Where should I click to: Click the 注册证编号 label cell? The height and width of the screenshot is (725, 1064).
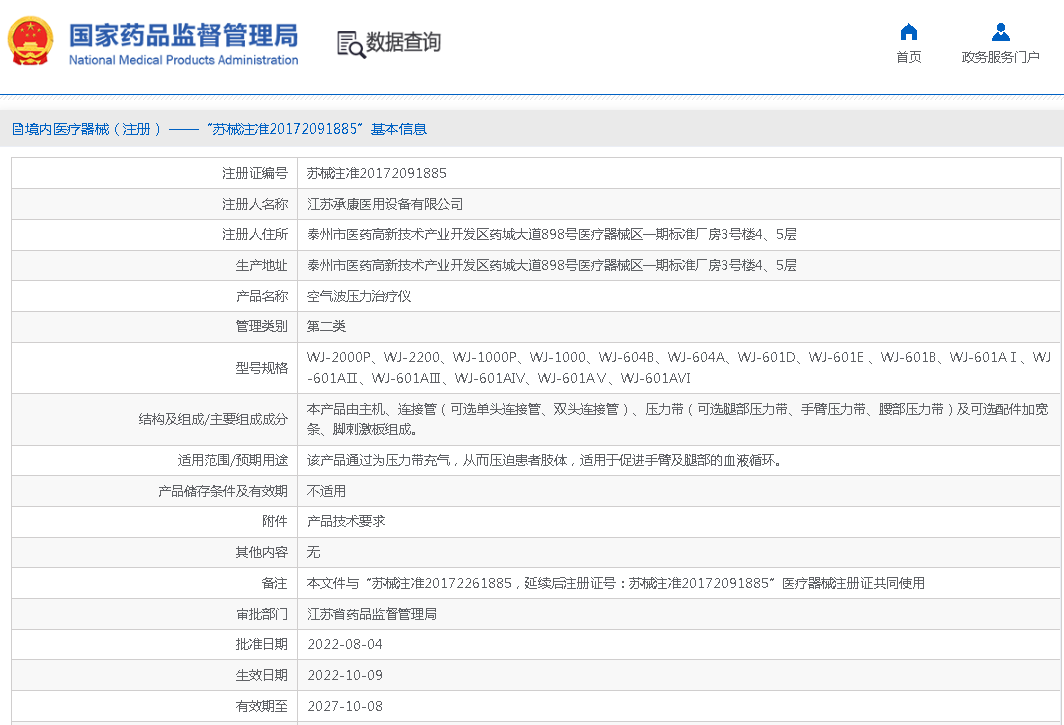[x=254, y=173]
